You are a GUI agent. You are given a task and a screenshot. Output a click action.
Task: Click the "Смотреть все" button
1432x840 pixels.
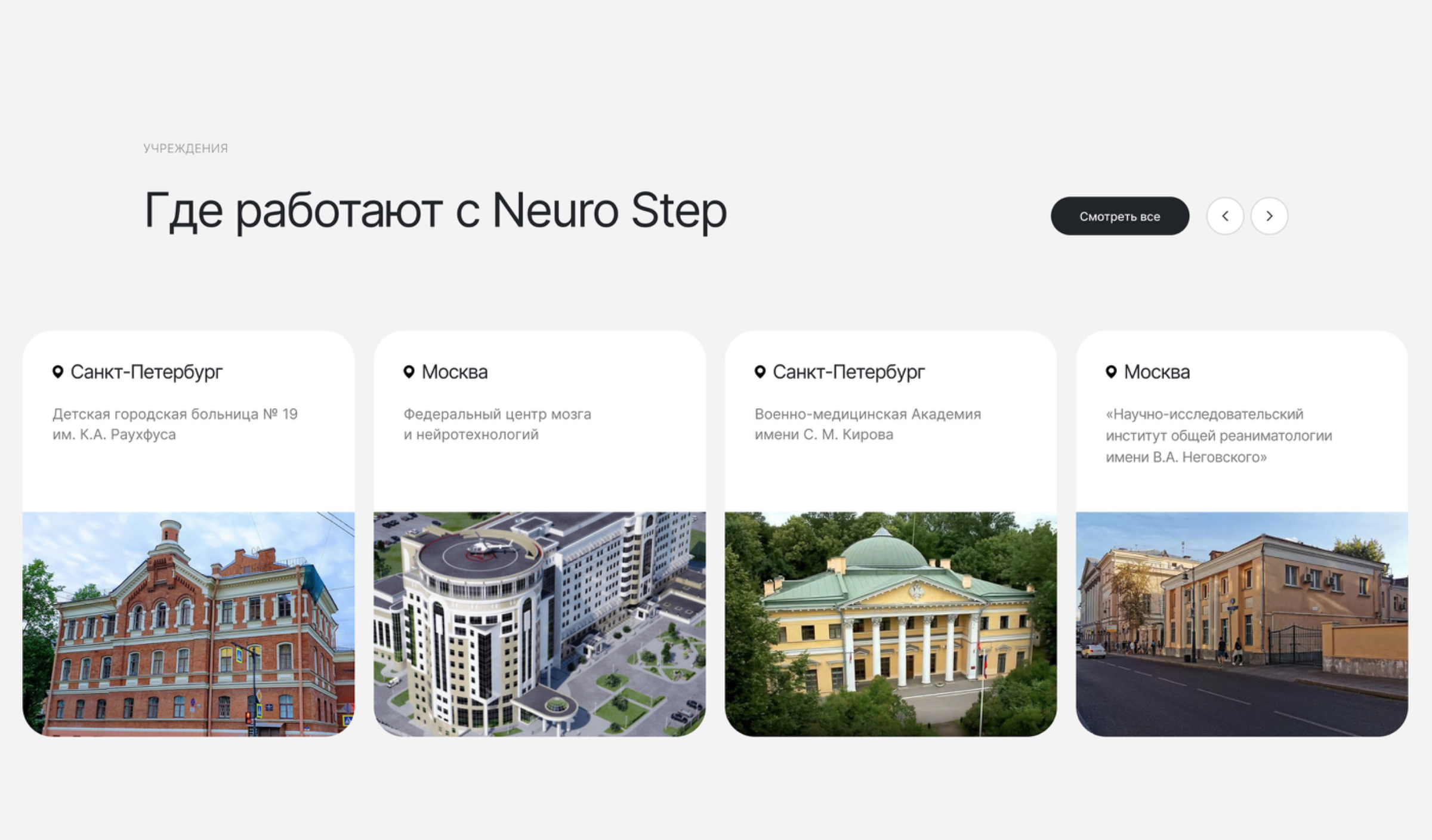coord(1119,216)
